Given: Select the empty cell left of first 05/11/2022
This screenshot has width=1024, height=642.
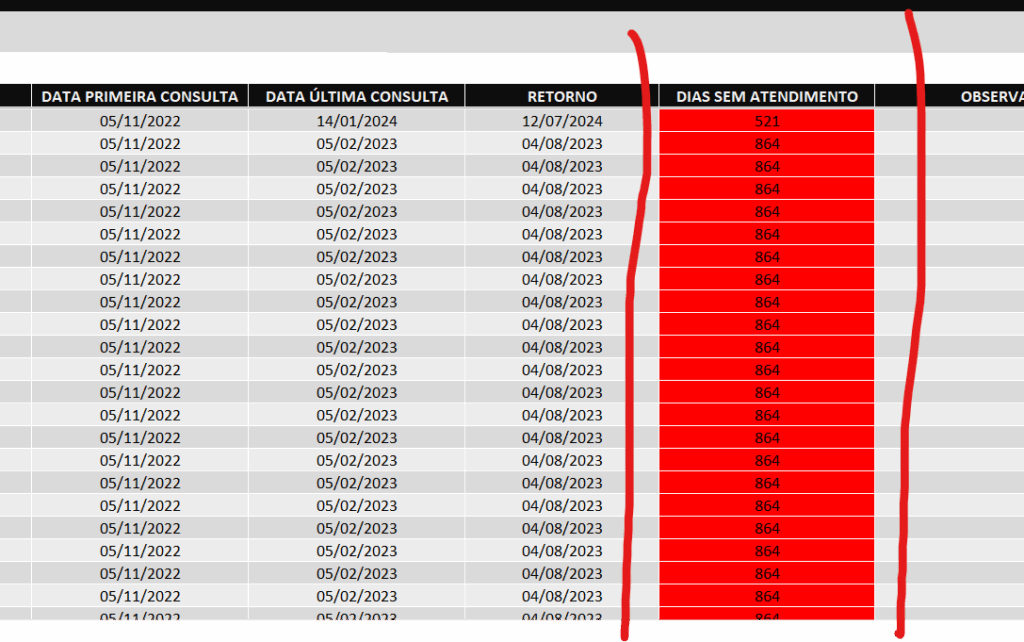Looking at the screenshot, I should click(15, 121).
